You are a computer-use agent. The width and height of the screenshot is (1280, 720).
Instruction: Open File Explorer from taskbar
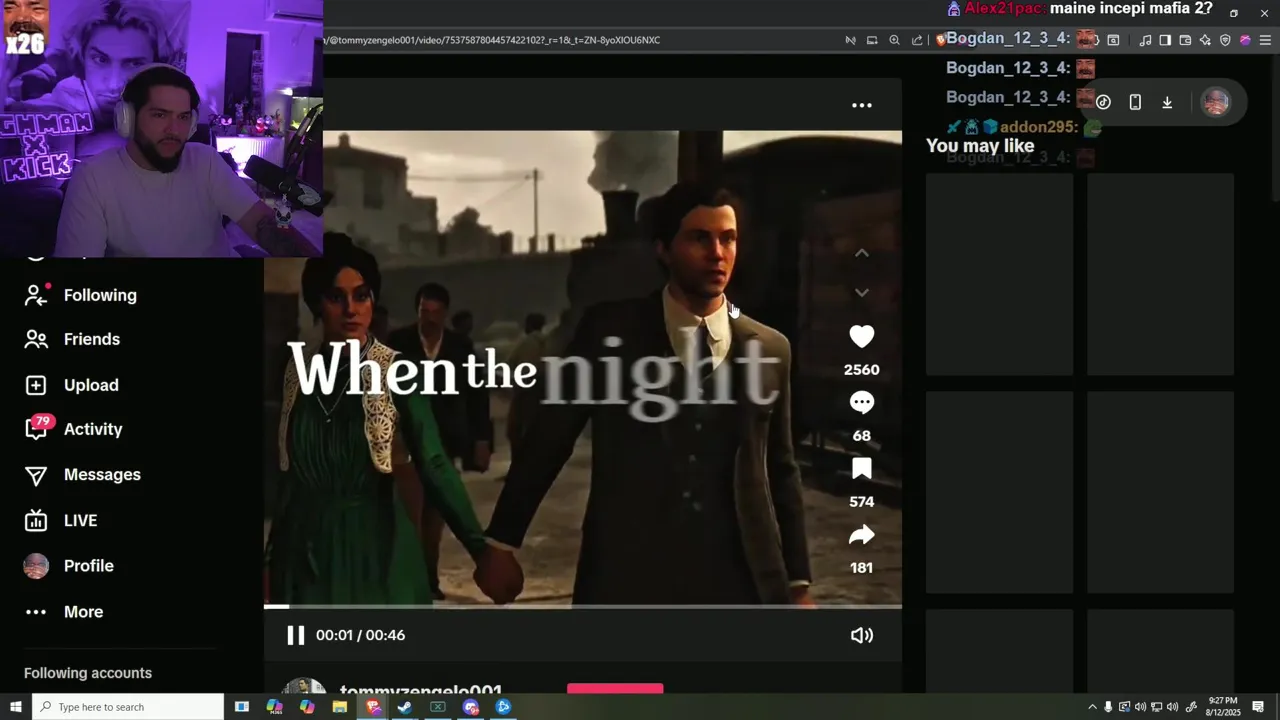(x=340, y=707)
